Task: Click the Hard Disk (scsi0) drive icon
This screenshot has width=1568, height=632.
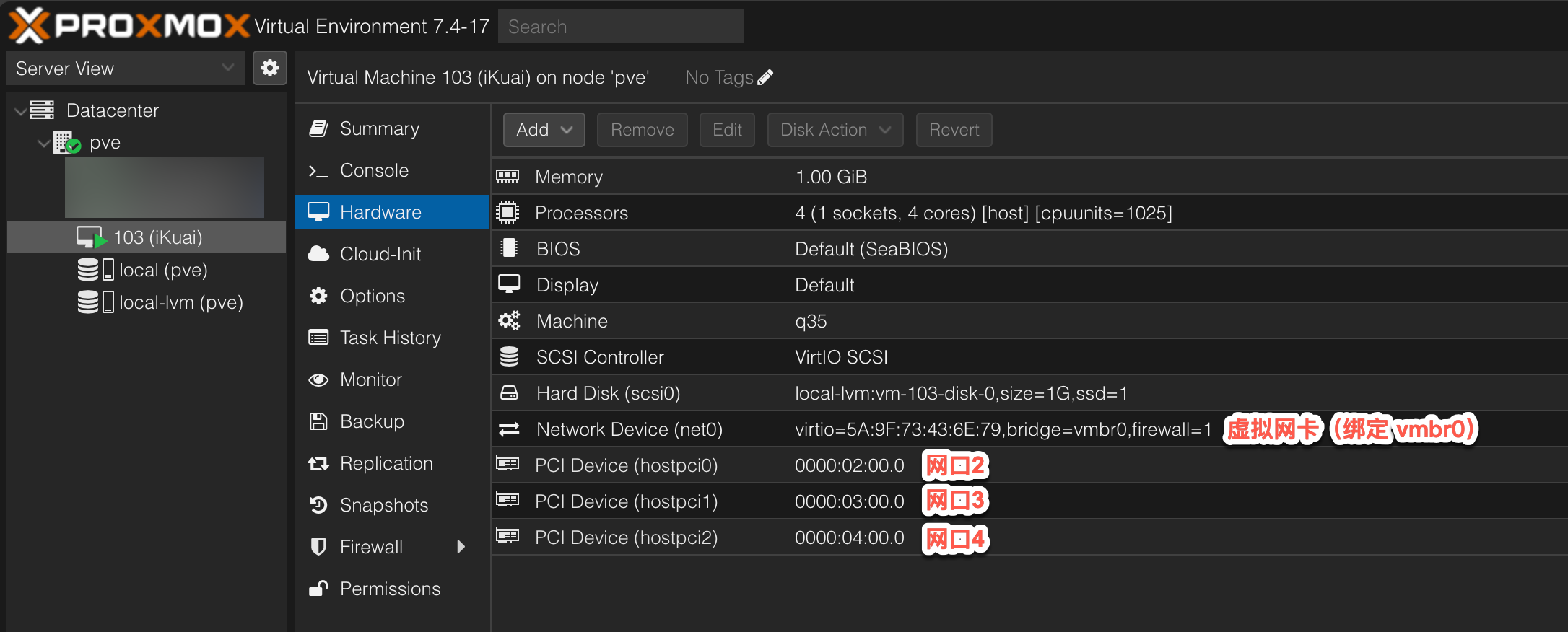Action: 509,393
